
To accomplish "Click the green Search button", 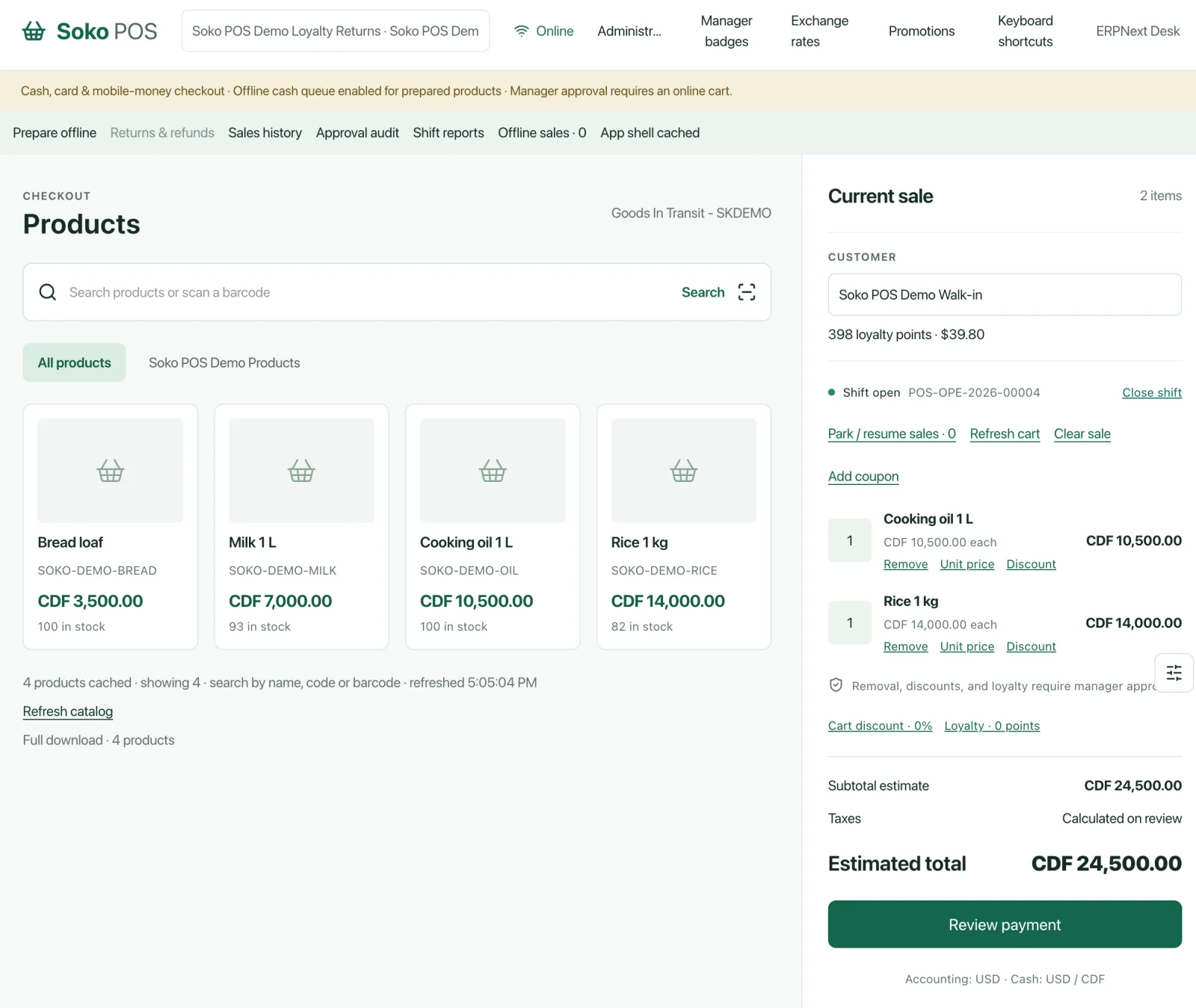I will pyautogui.click(x=703, y=292).
